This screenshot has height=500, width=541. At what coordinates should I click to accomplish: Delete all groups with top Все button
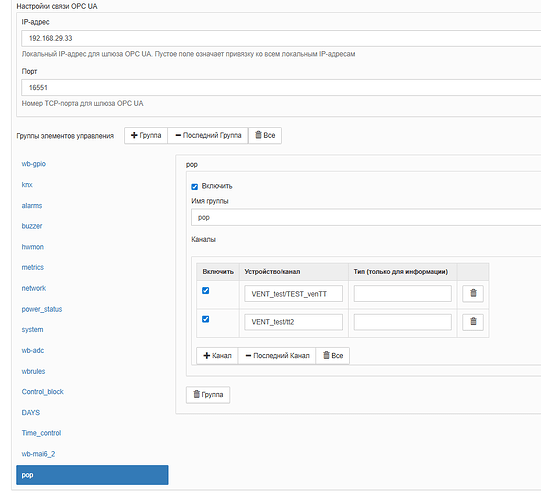[x=265, y=136]
